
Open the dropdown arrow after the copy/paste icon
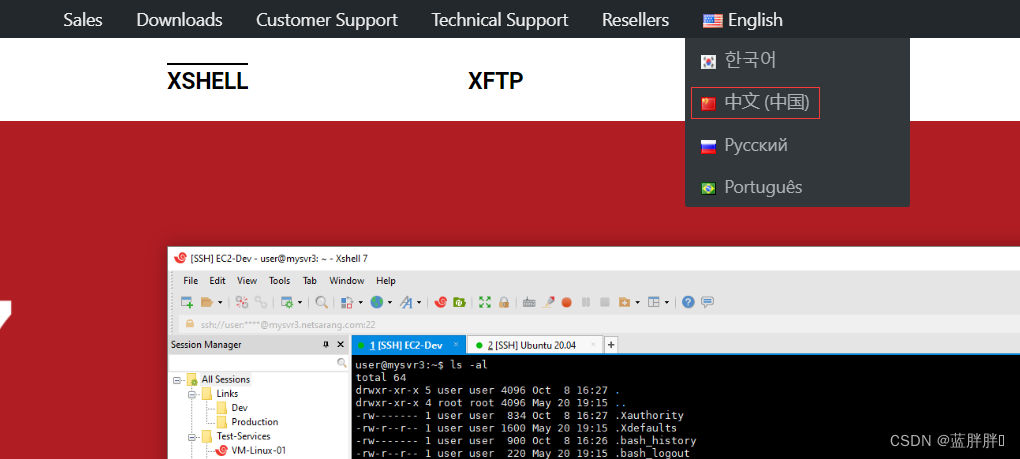point(360,302)
